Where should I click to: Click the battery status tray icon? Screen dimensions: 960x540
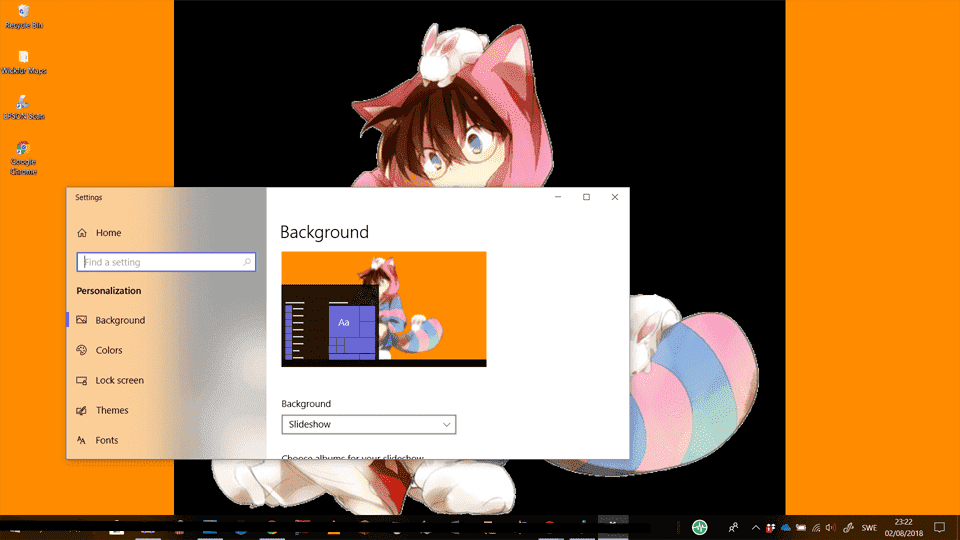pyautogui.click(x=801, y=528)
